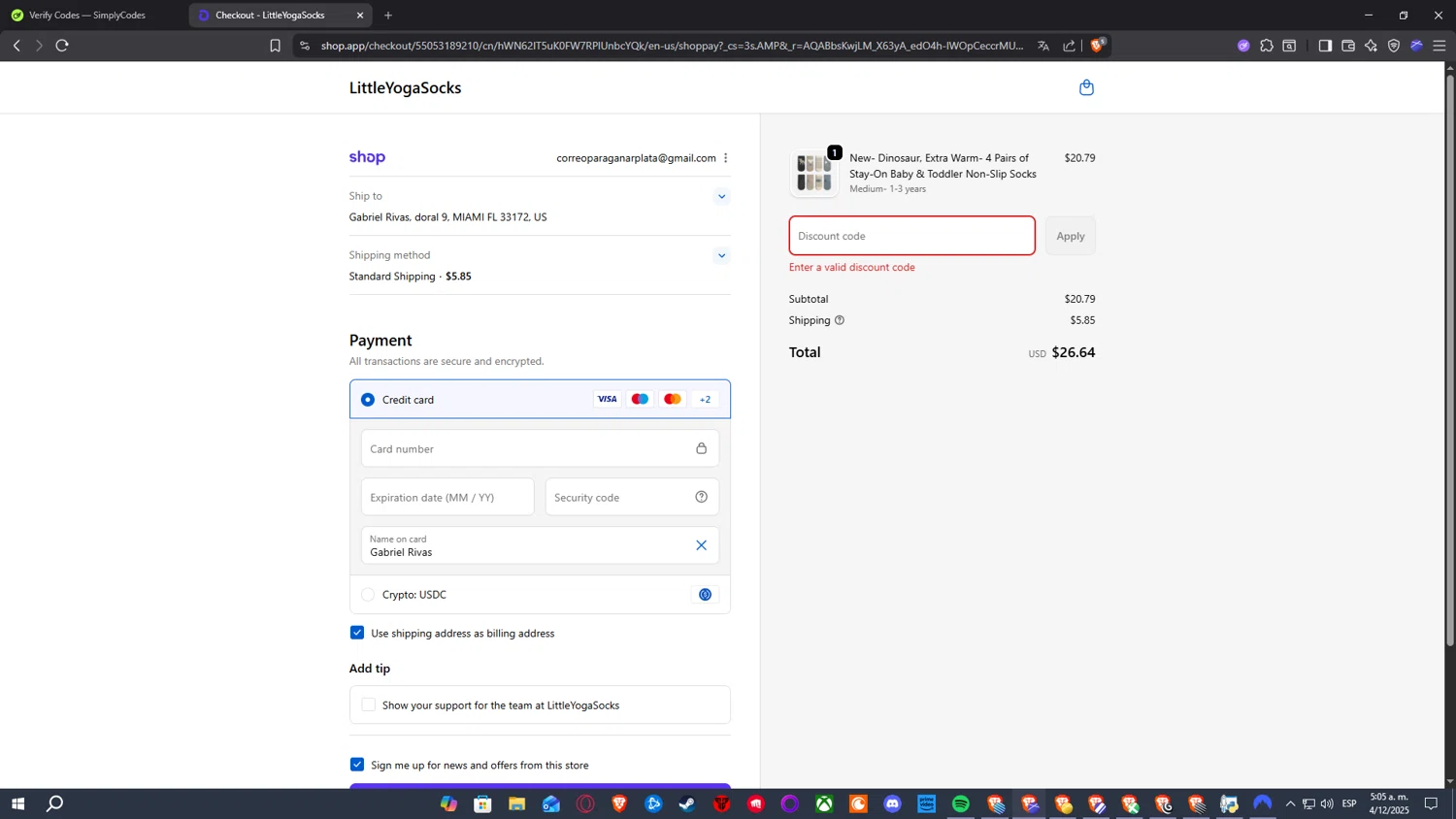Open the Windows Start menu
The image size is (1456, 819).
coord(17,803)
